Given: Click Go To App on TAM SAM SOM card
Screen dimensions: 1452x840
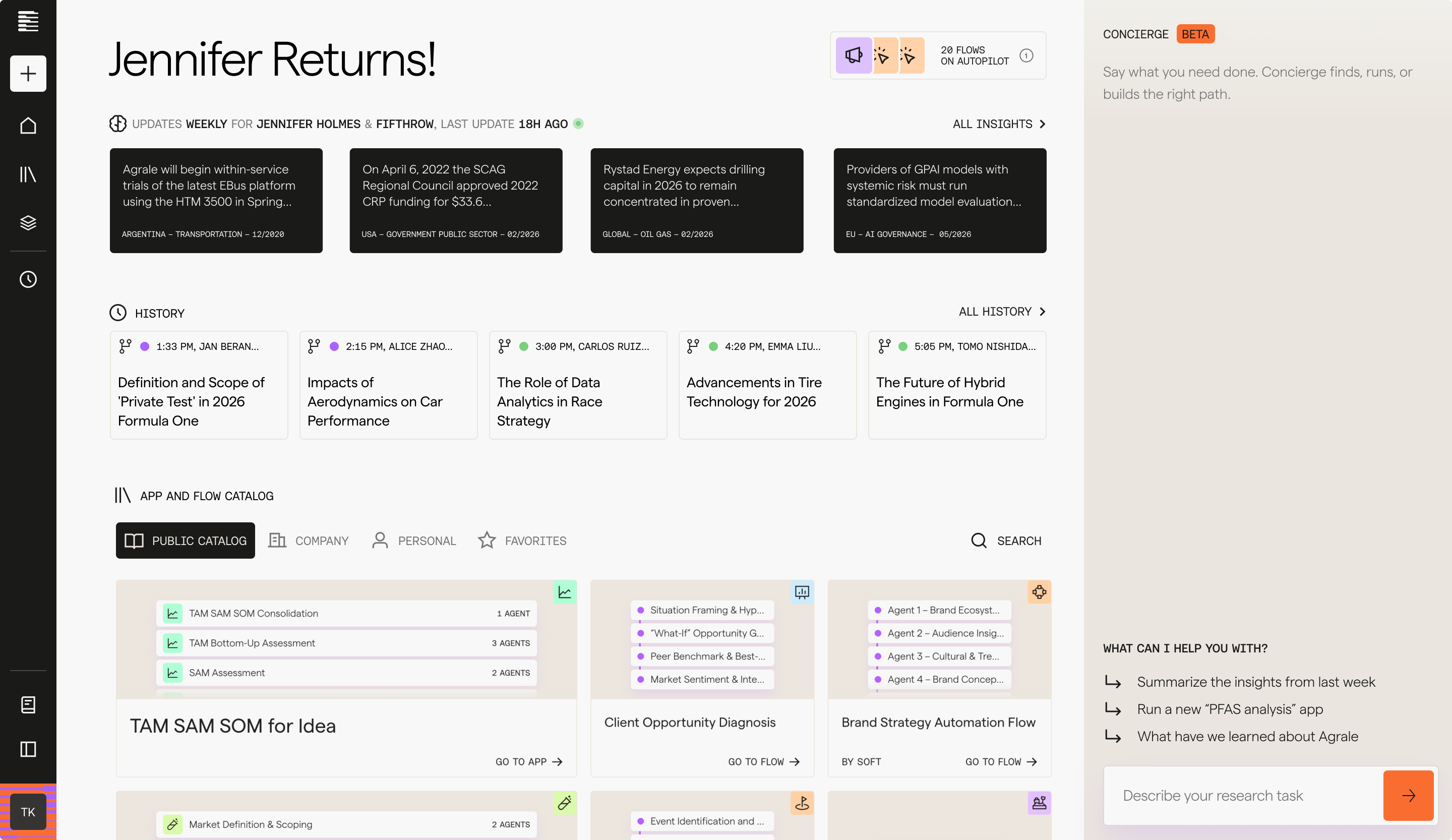Looking at the screenshot, I should pyautogui.click(x=529, y=762).
